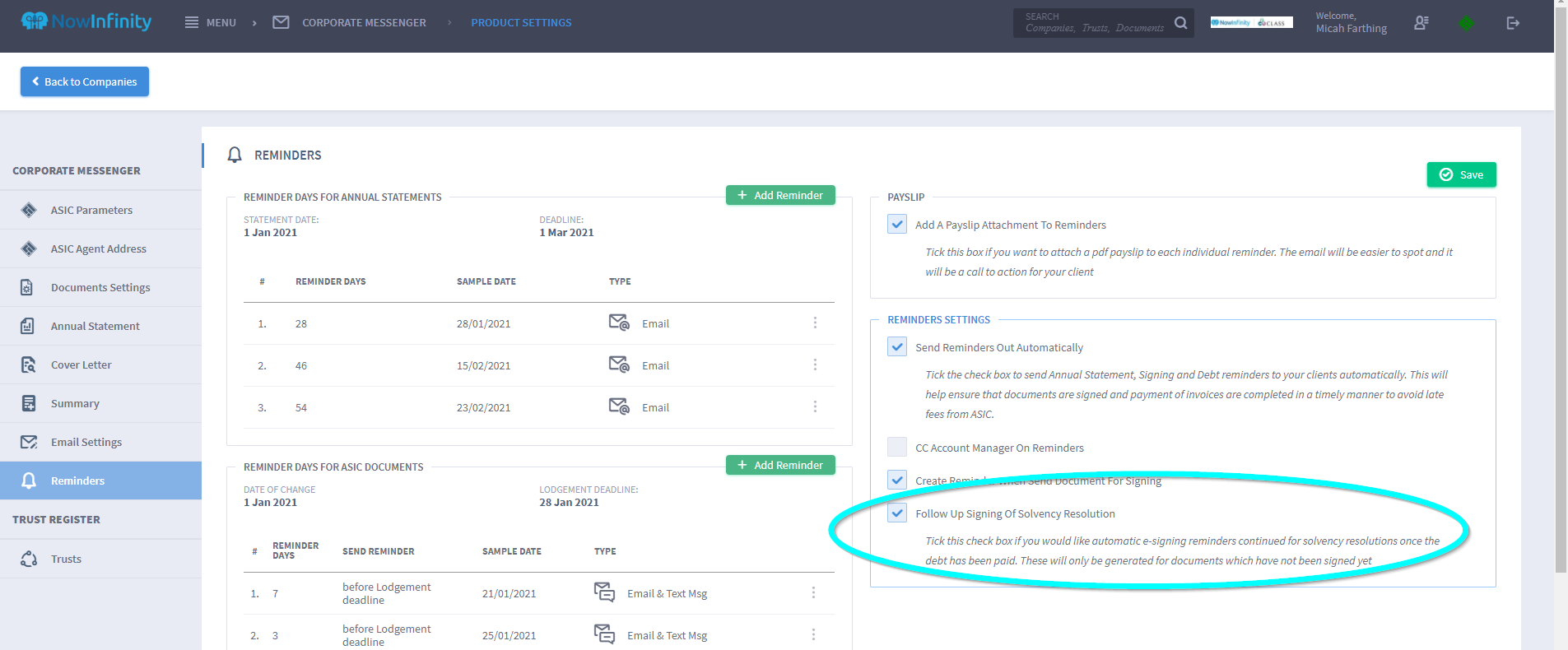Add Reminder for ASIC documents

pyautogui.click(x=780, y=465)
